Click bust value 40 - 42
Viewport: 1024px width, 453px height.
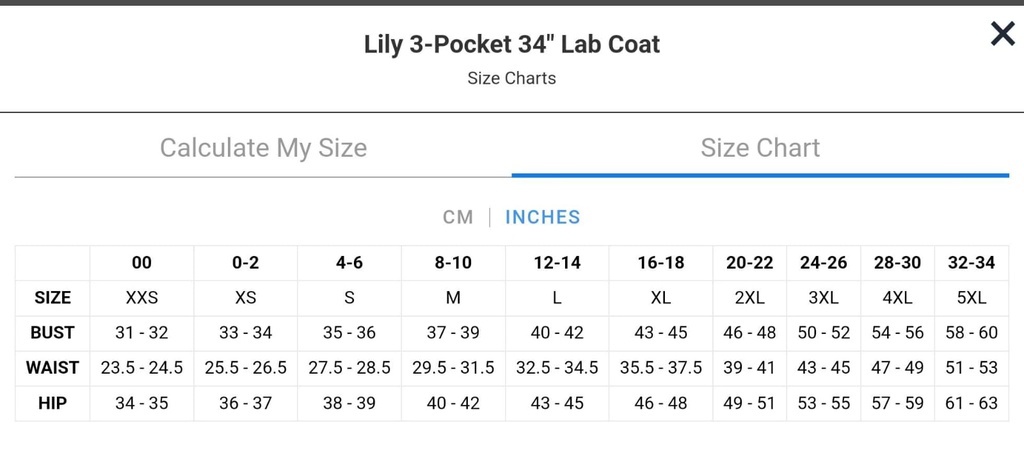click(557, 333)
